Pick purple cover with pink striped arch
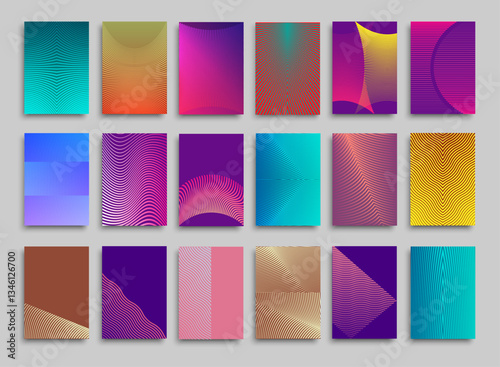This screenshot has width=500, height=367. tap(211, 180)
